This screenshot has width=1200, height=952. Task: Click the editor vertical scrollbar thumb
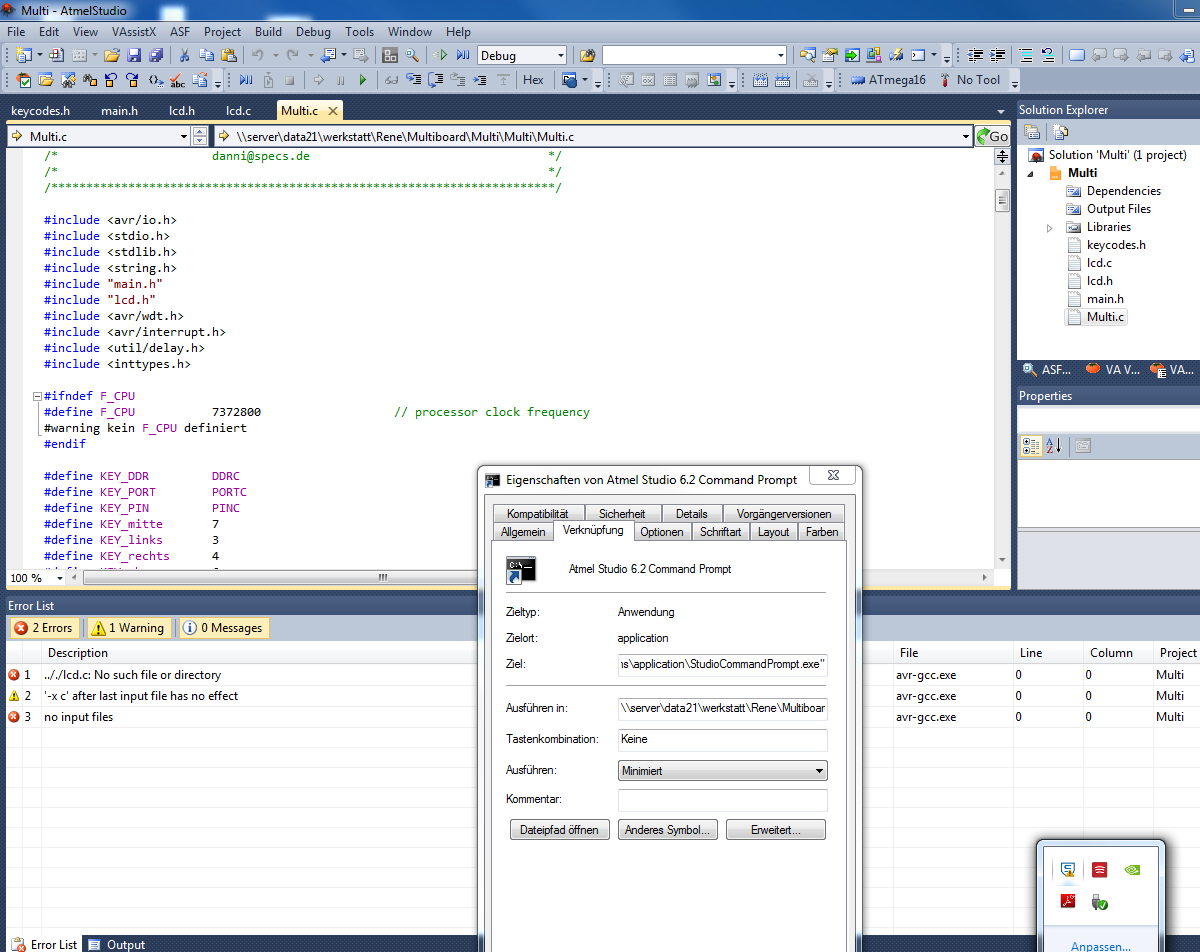click(1002, 201)
